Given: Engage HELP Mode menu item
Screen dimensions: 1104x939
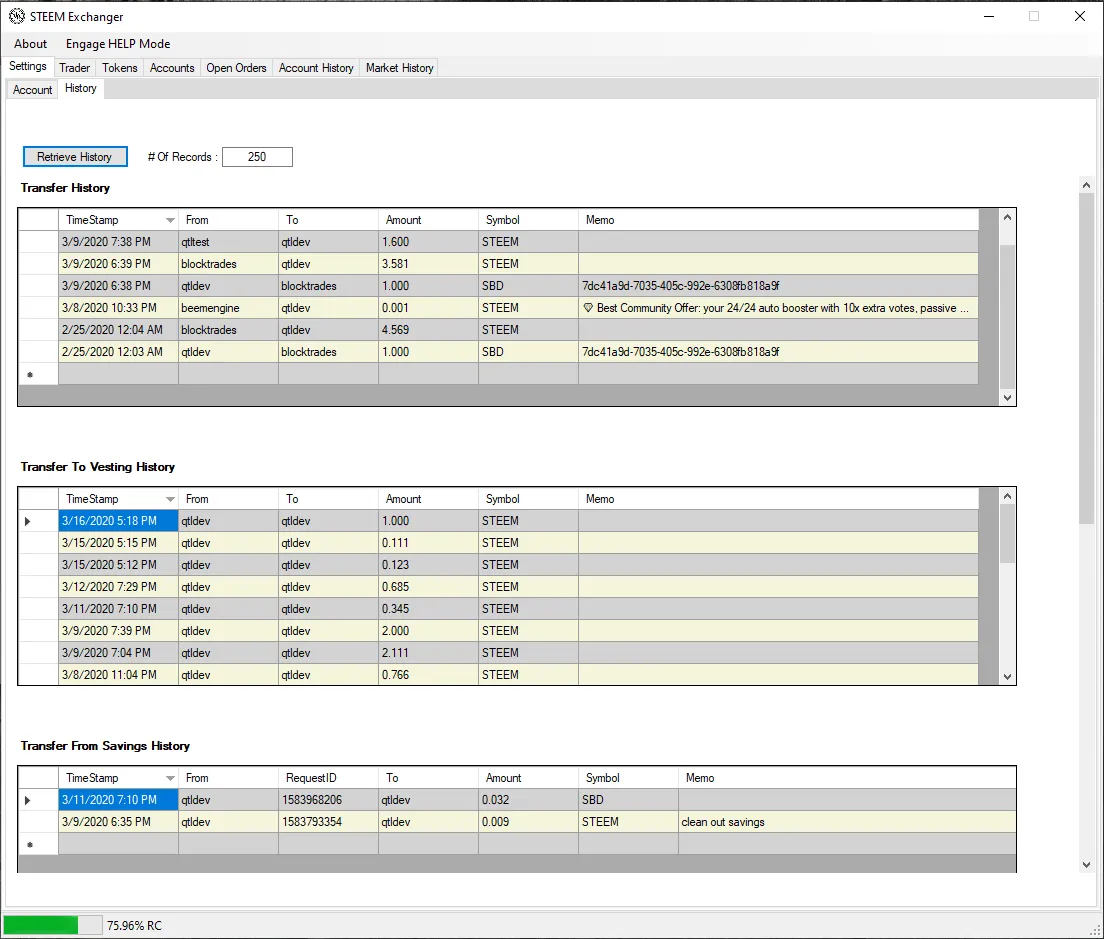Looking at the screenshot, I should (x=118, y=44).
